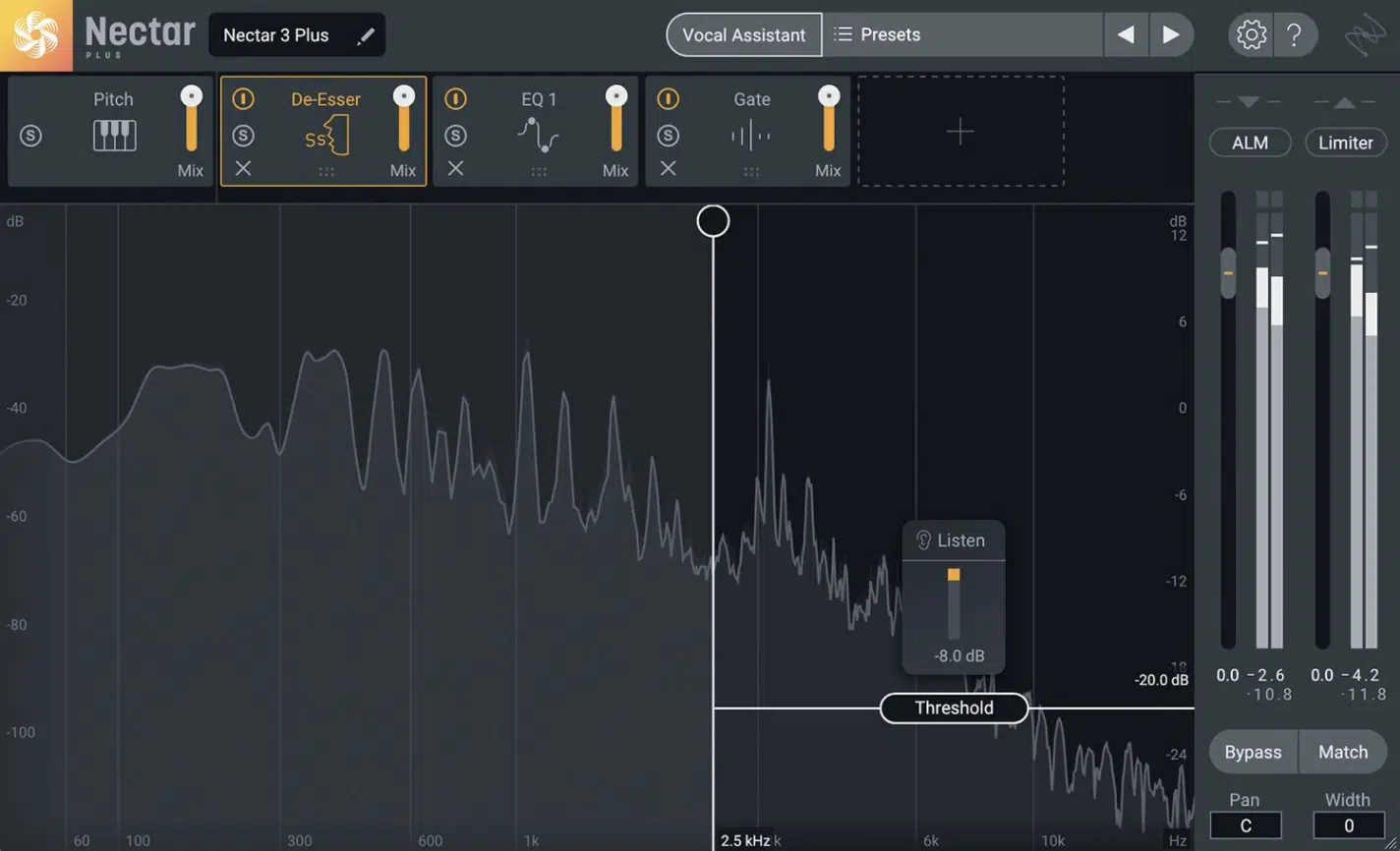Click the input peak value -2.6
Image resolution: width=1400 pixels, height=851 pixels.
point(1265,675)
